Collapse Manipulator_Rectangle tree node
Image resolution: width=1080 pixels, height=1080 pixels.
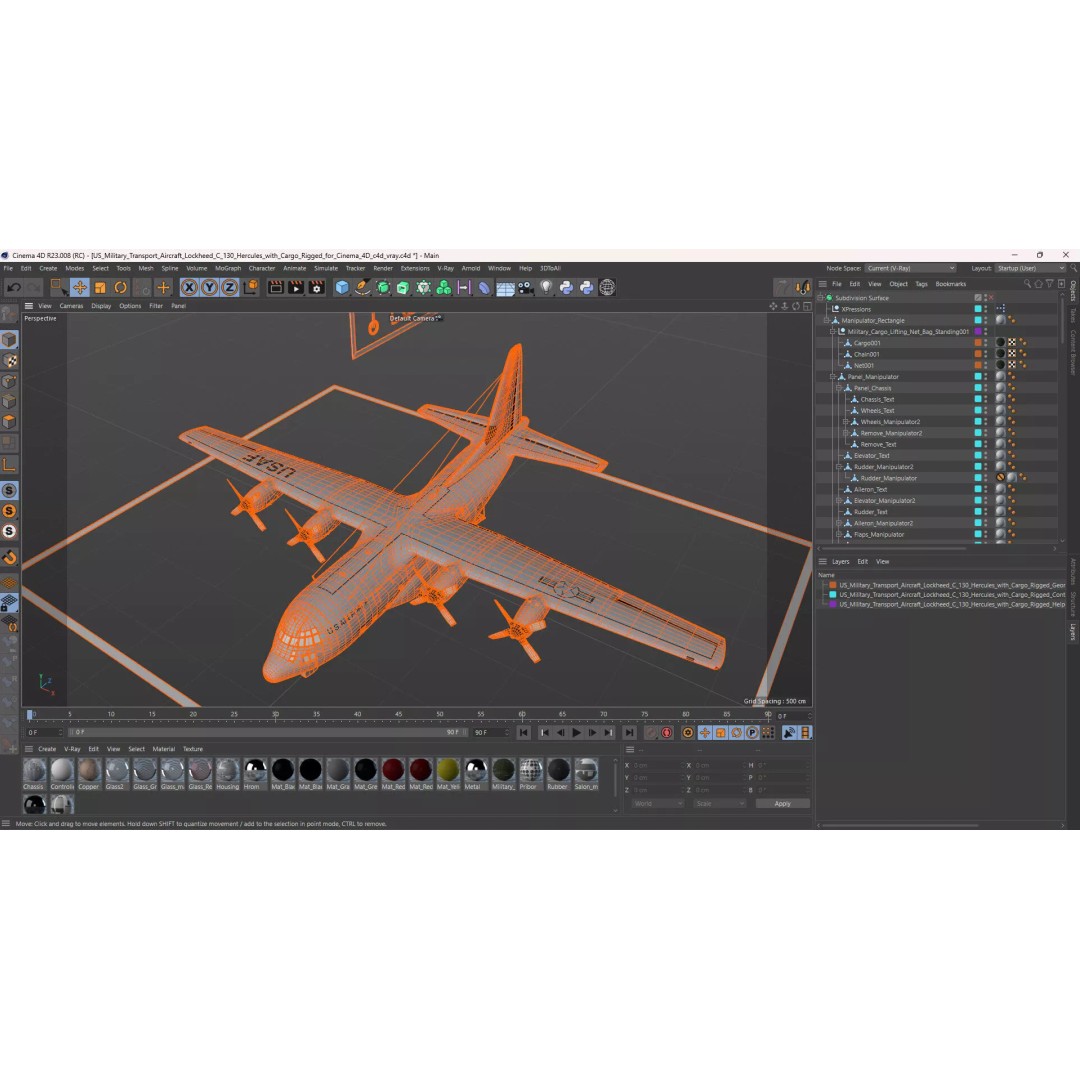pyautogui.click(x=827, y=320)
